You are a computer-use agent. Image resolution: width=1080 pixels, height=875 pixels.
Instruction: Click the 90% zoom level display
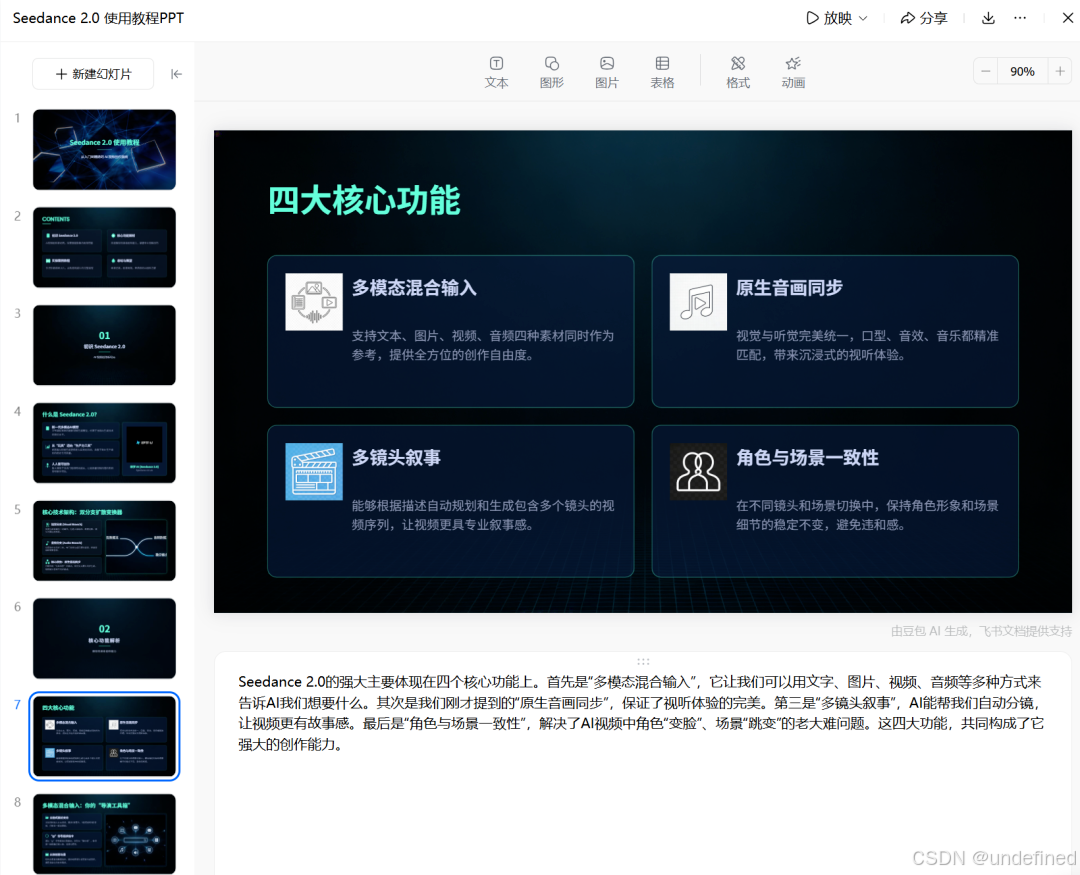click(1022, 71)
